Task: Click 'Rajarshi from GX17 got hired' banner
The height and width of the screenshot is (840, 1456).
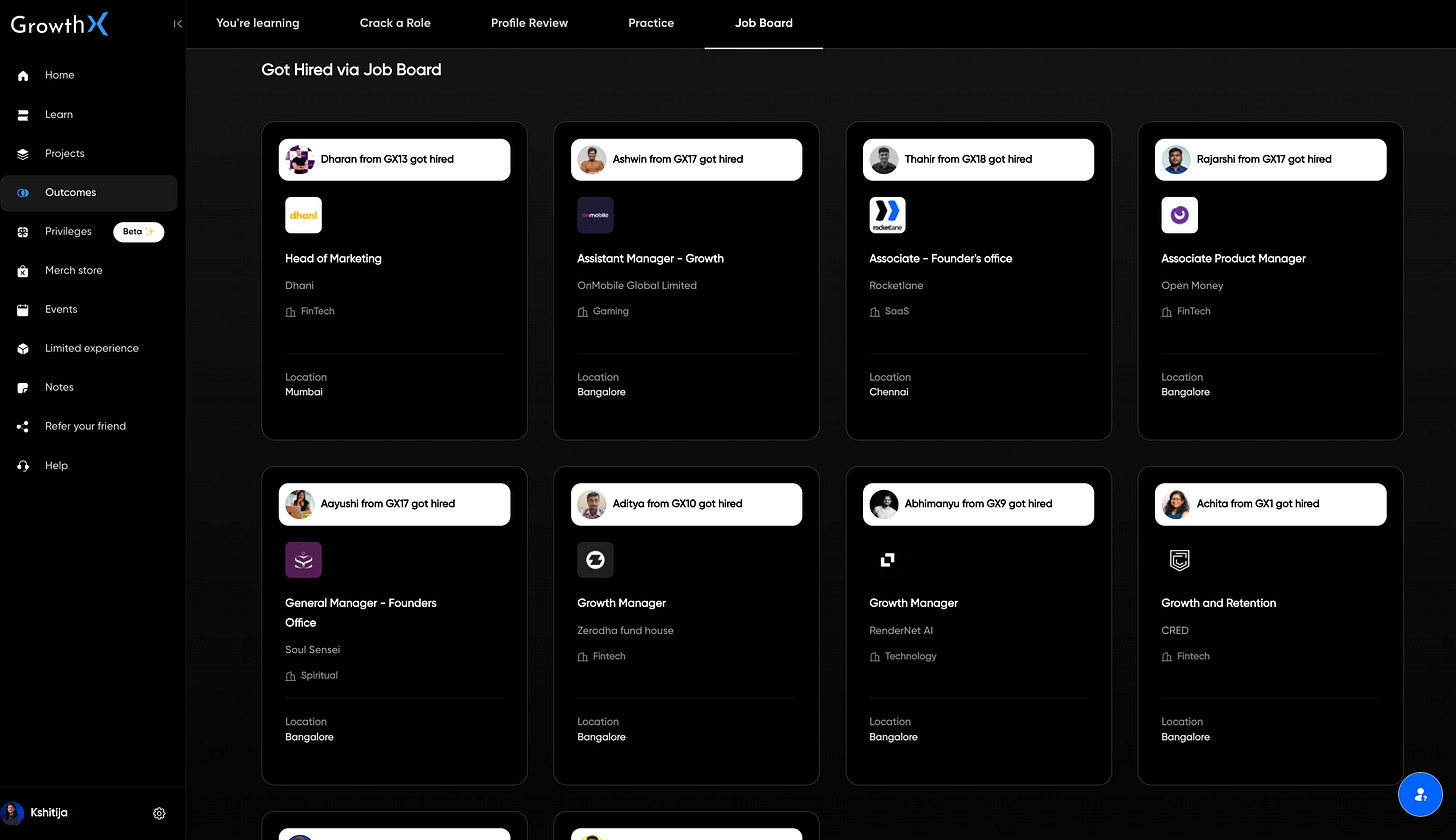Action: click(1270, 159)
